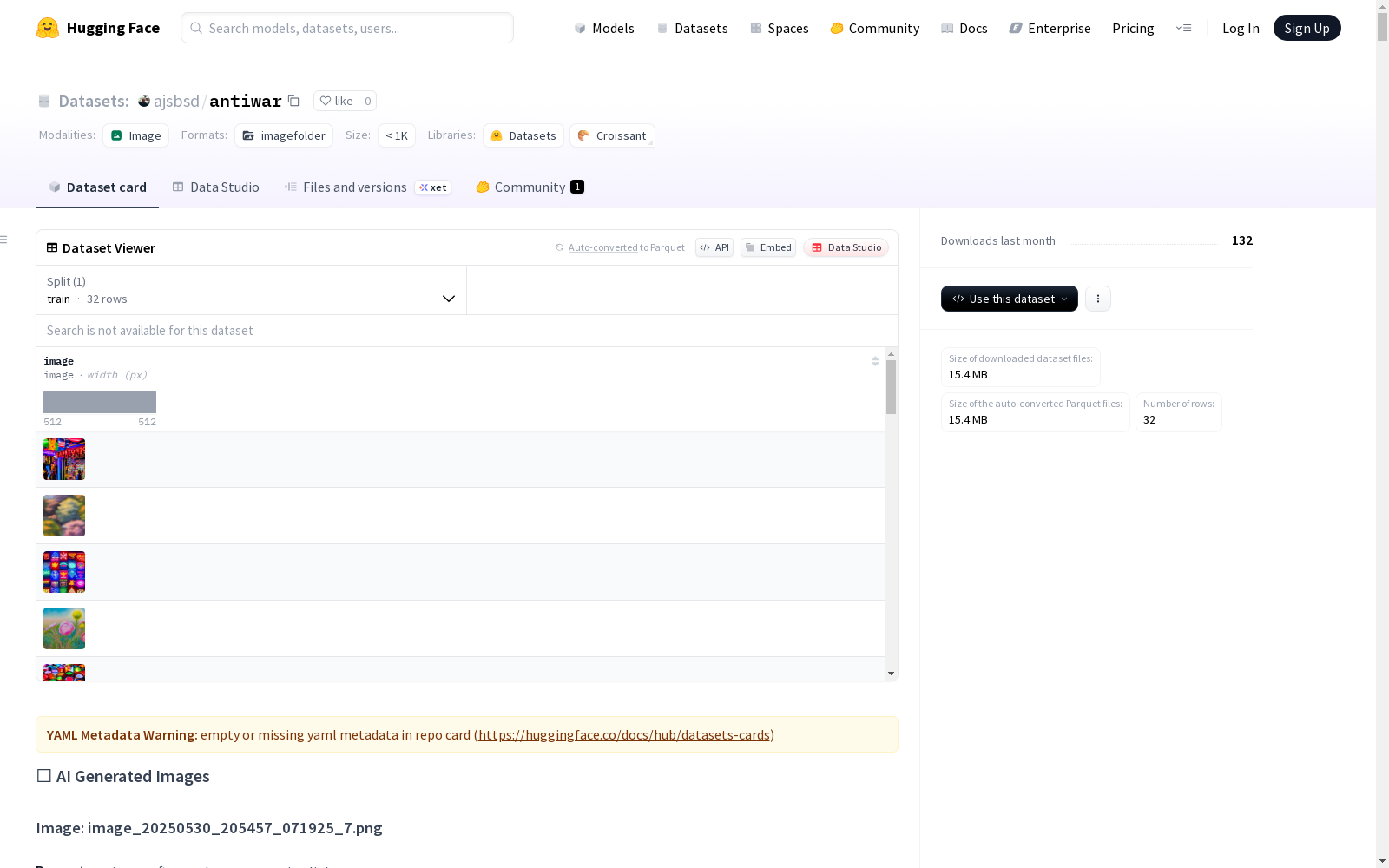Select the imagefolder format tag
The image size is (1389, 868).
pos(284,135)
